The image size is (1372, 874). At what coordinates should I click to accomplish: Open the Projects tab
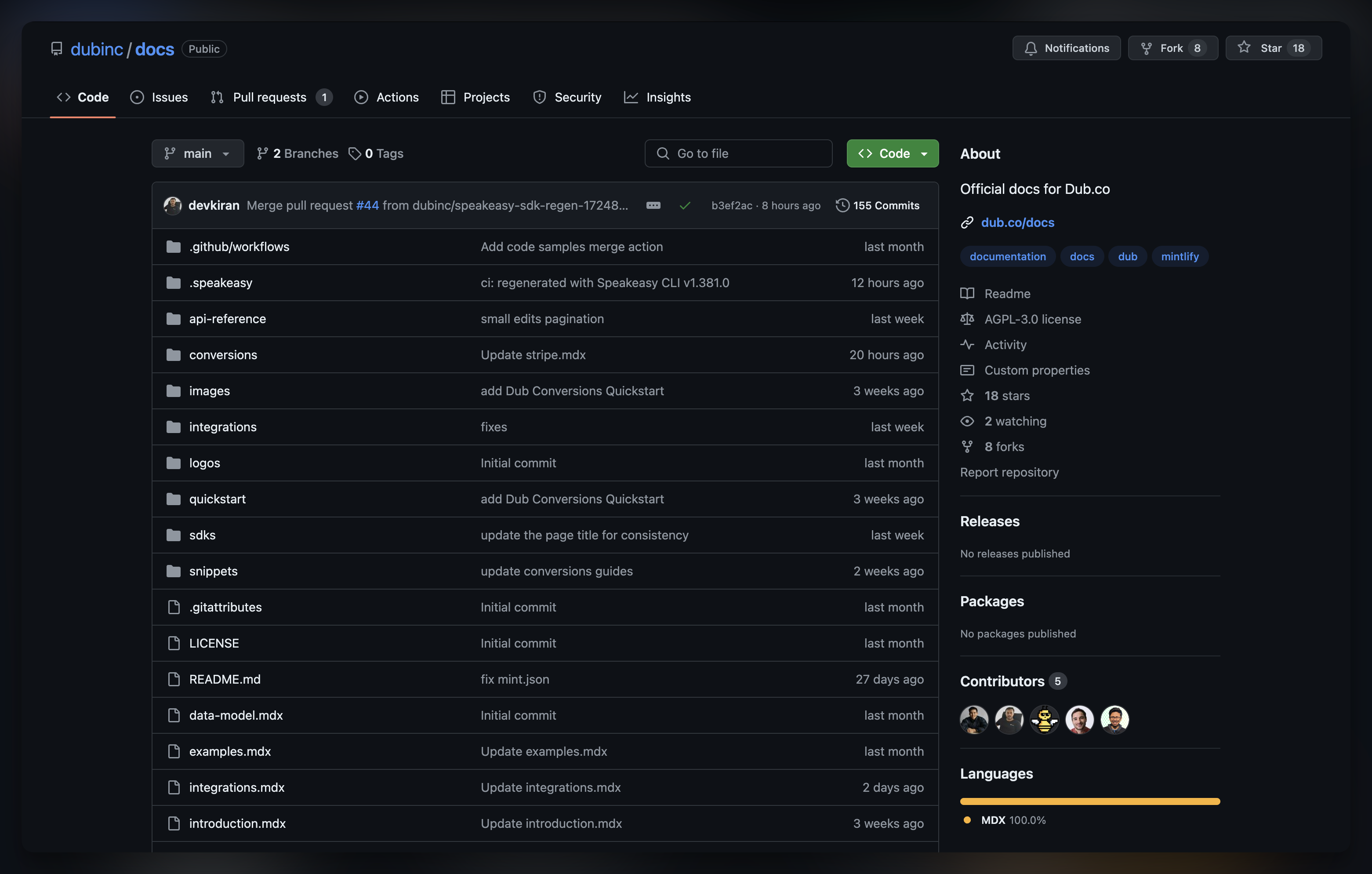(476, 98)
